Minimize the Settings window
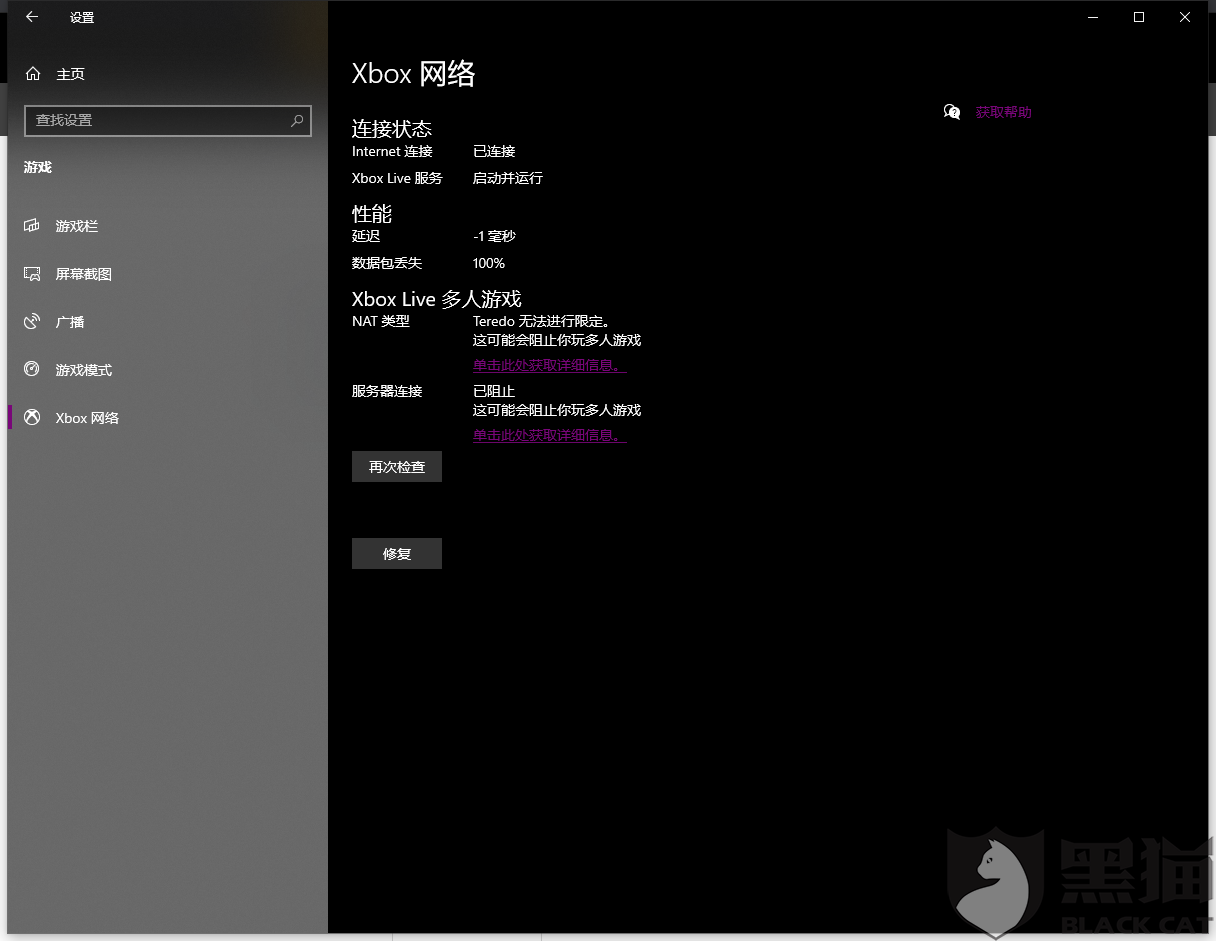 [x=1093, y=17]
